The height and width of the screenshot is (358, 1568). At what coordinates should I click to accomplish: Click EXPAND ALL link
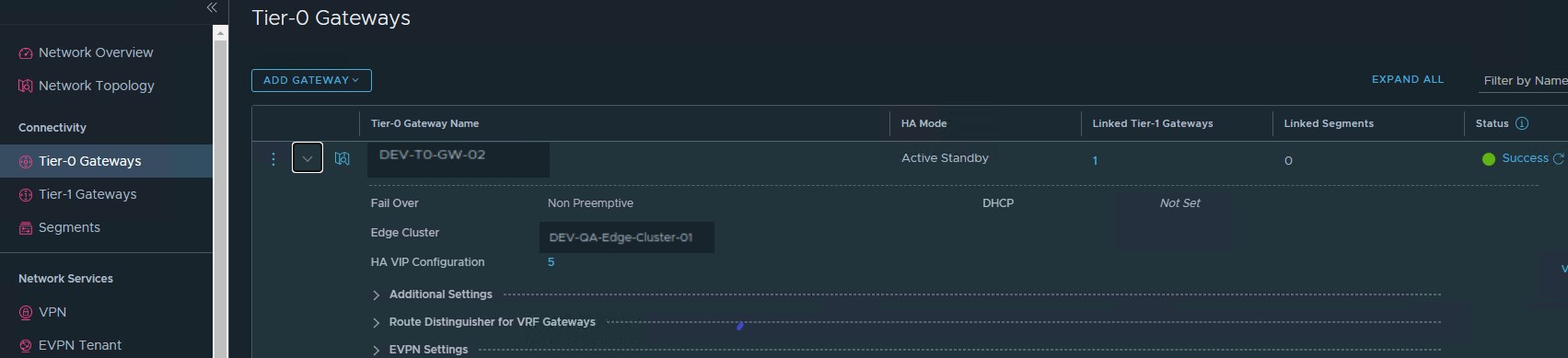1408,79
